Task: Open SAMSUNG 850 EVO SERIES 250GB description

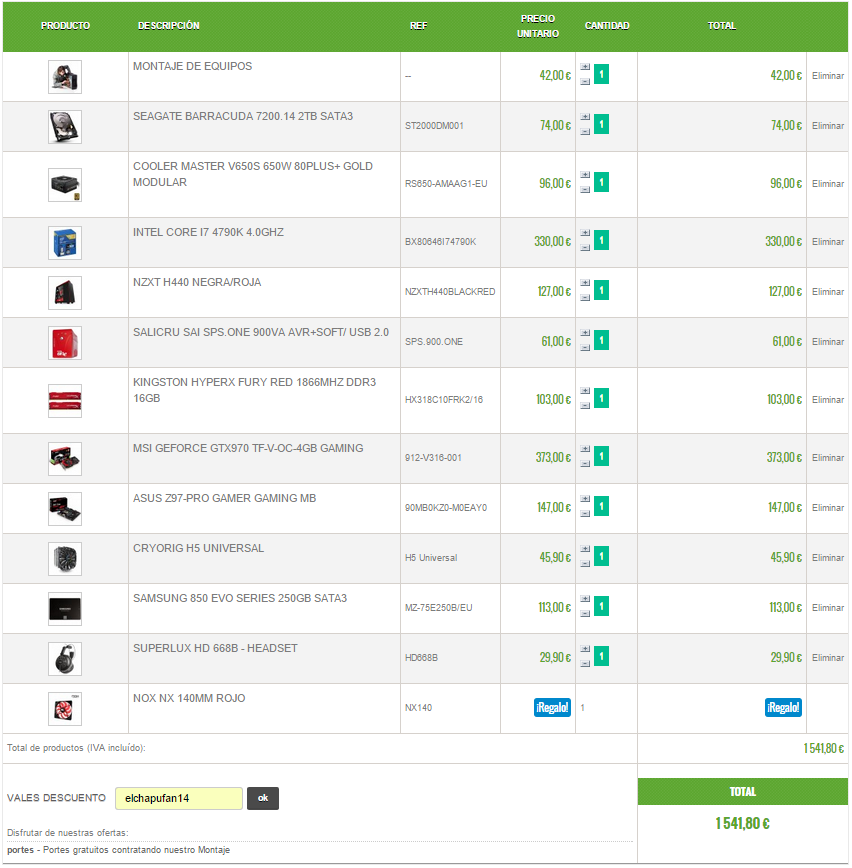Action: tap(240, 598)
